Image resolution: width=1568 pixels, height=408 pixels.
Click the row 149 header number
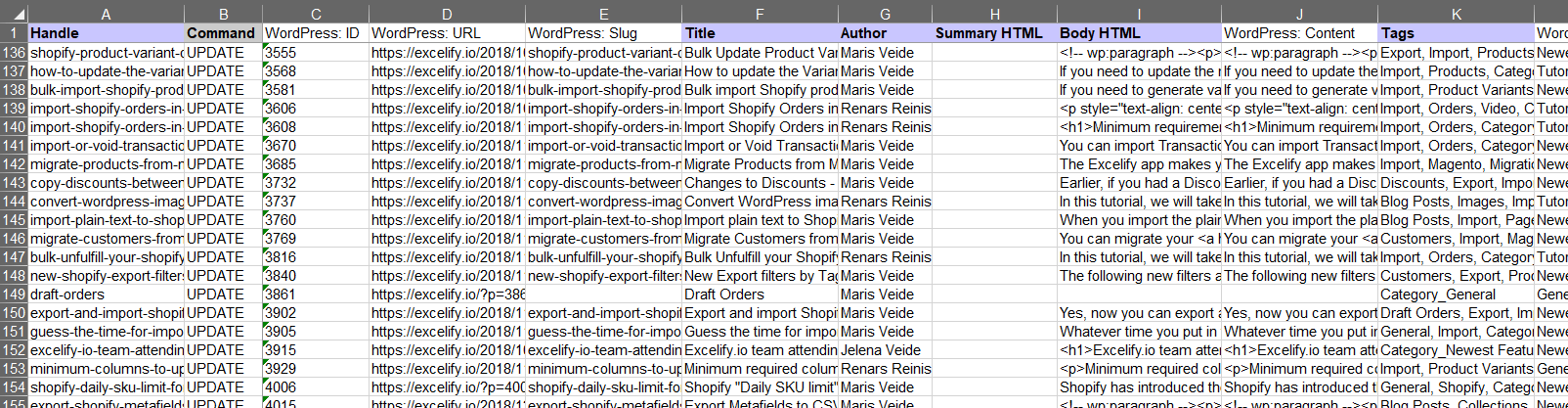pos(14,295)
